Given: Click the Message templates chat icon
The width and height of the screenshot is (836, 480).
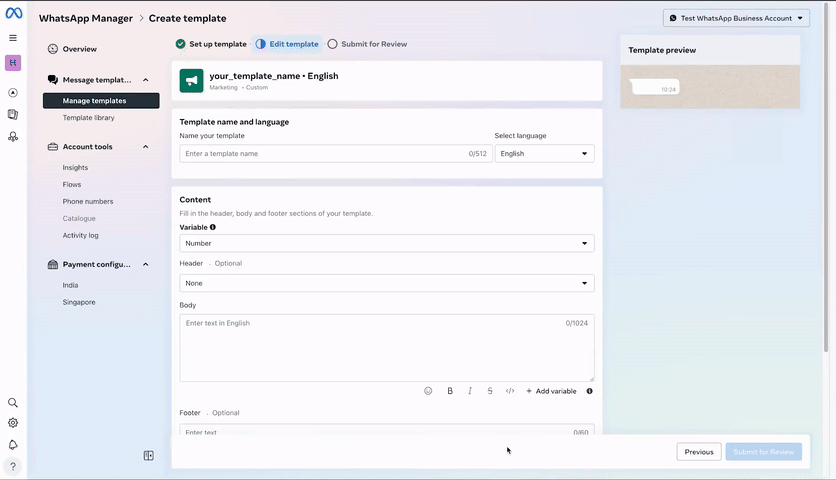Looking at the screenshot, I should pyautogui.click(x=53, y=80).
